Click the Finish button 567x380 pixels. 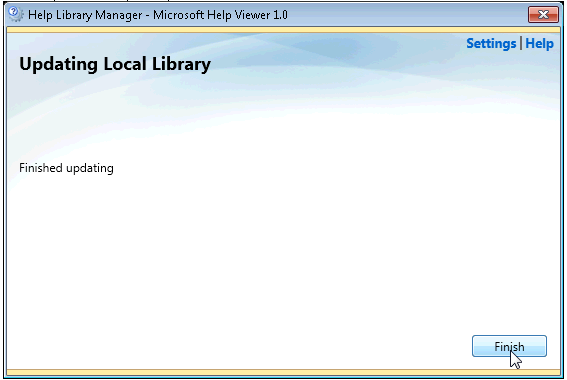(x=509, y=346)
